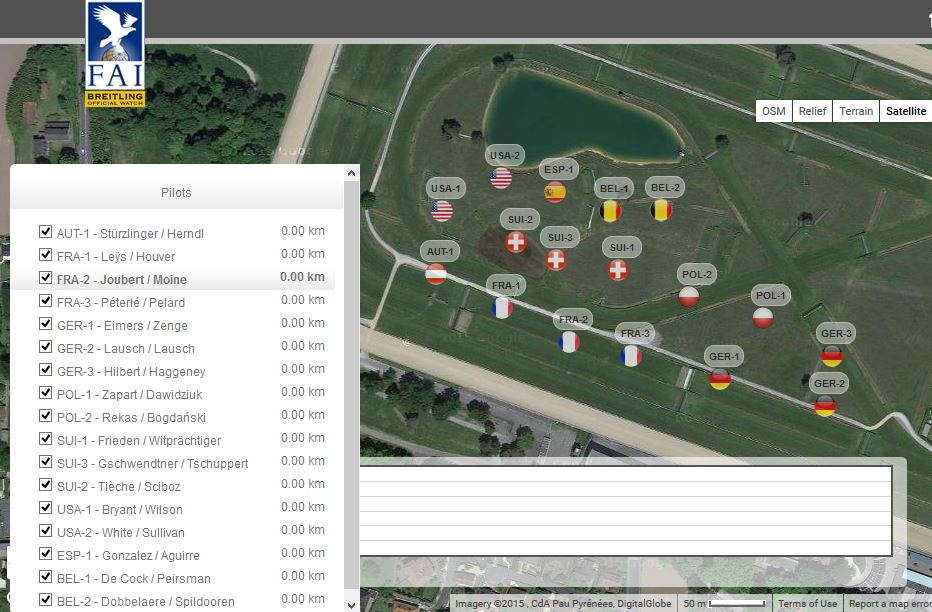Select the FRA-2 French flag marker
The image size is (932, 612).
point(569,342)
